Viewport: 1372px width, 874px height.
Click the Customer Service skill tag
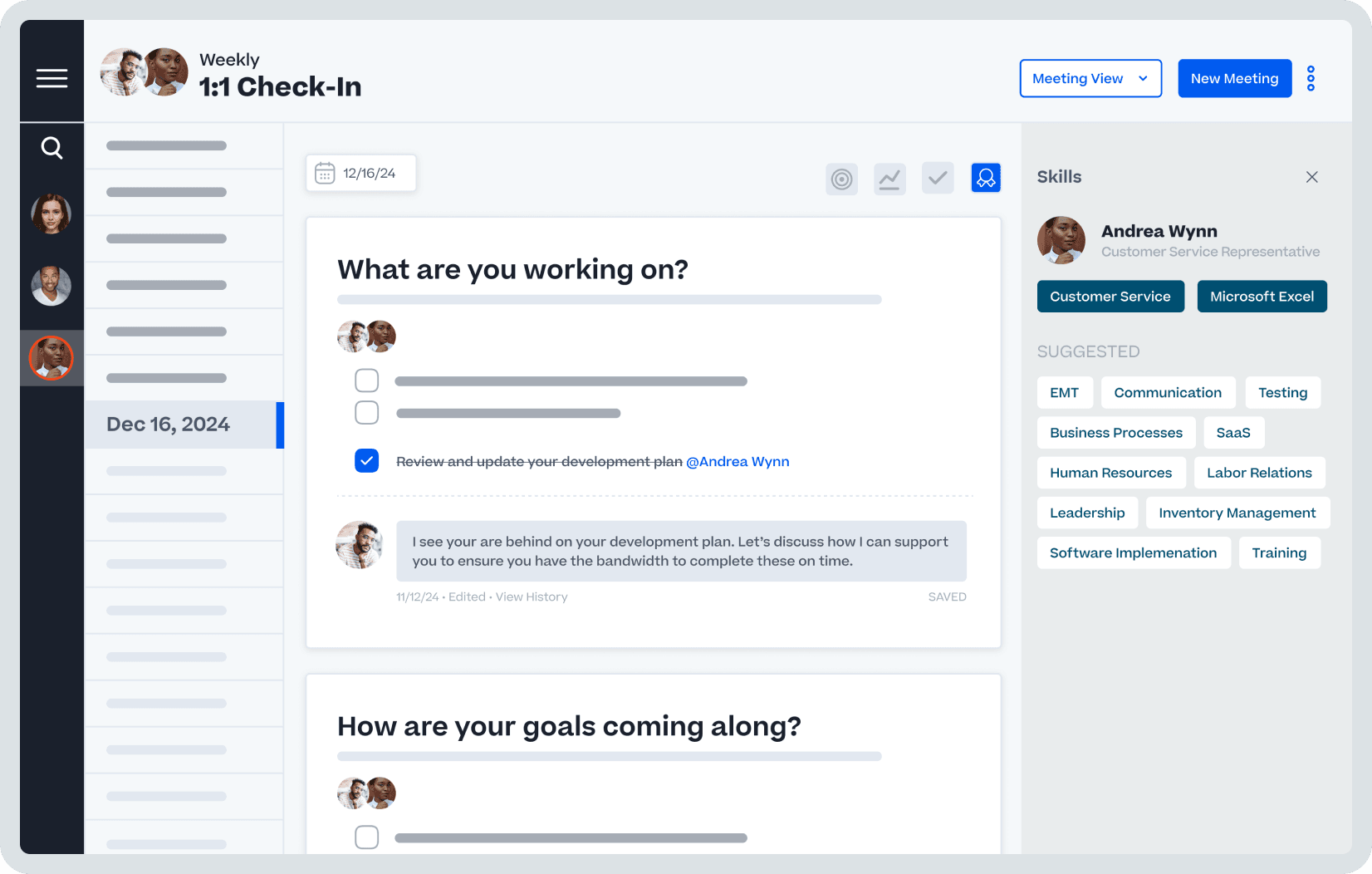pos(1110,296)
